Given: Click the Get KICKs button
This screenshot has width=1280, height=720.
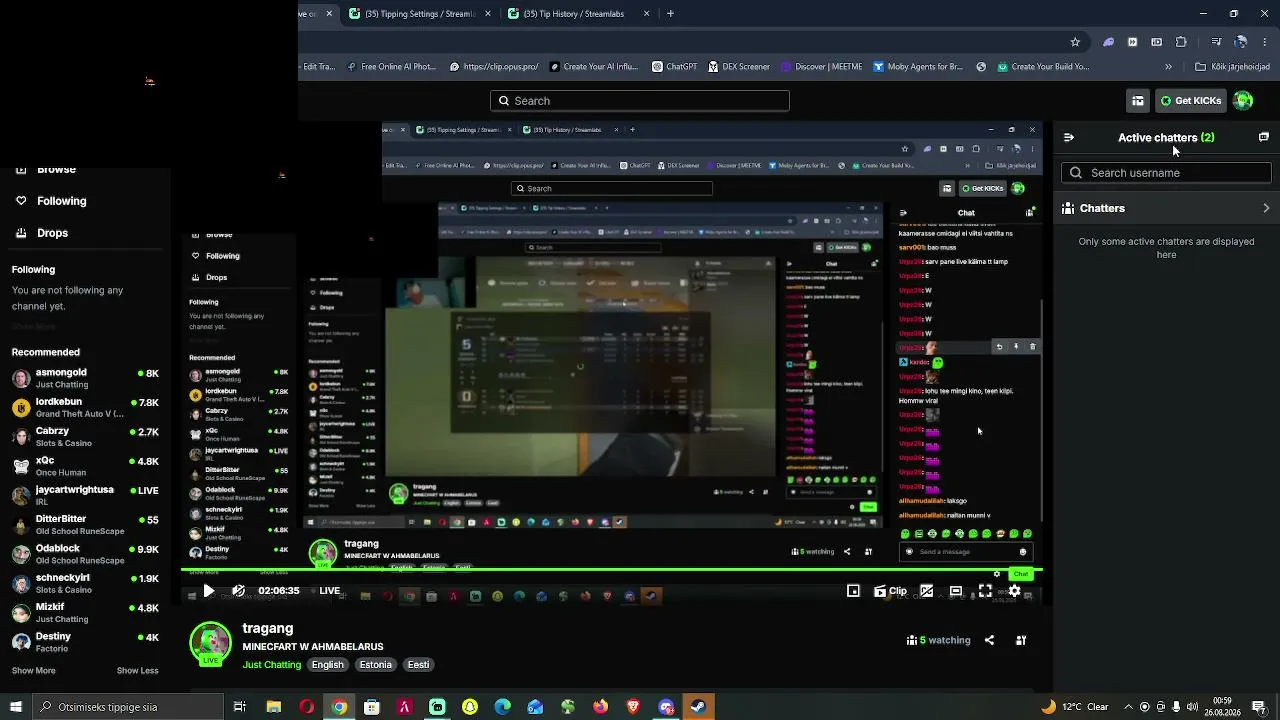Looking at the screenshot, I should (1190, 101).
